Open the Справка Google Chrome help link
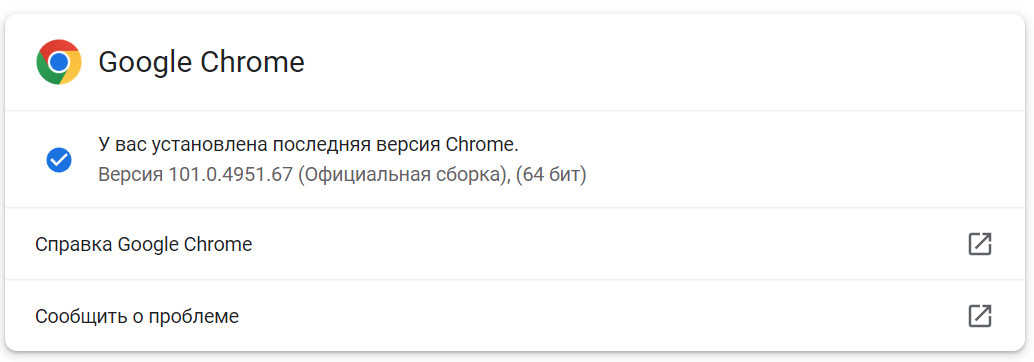 (143, 245)
